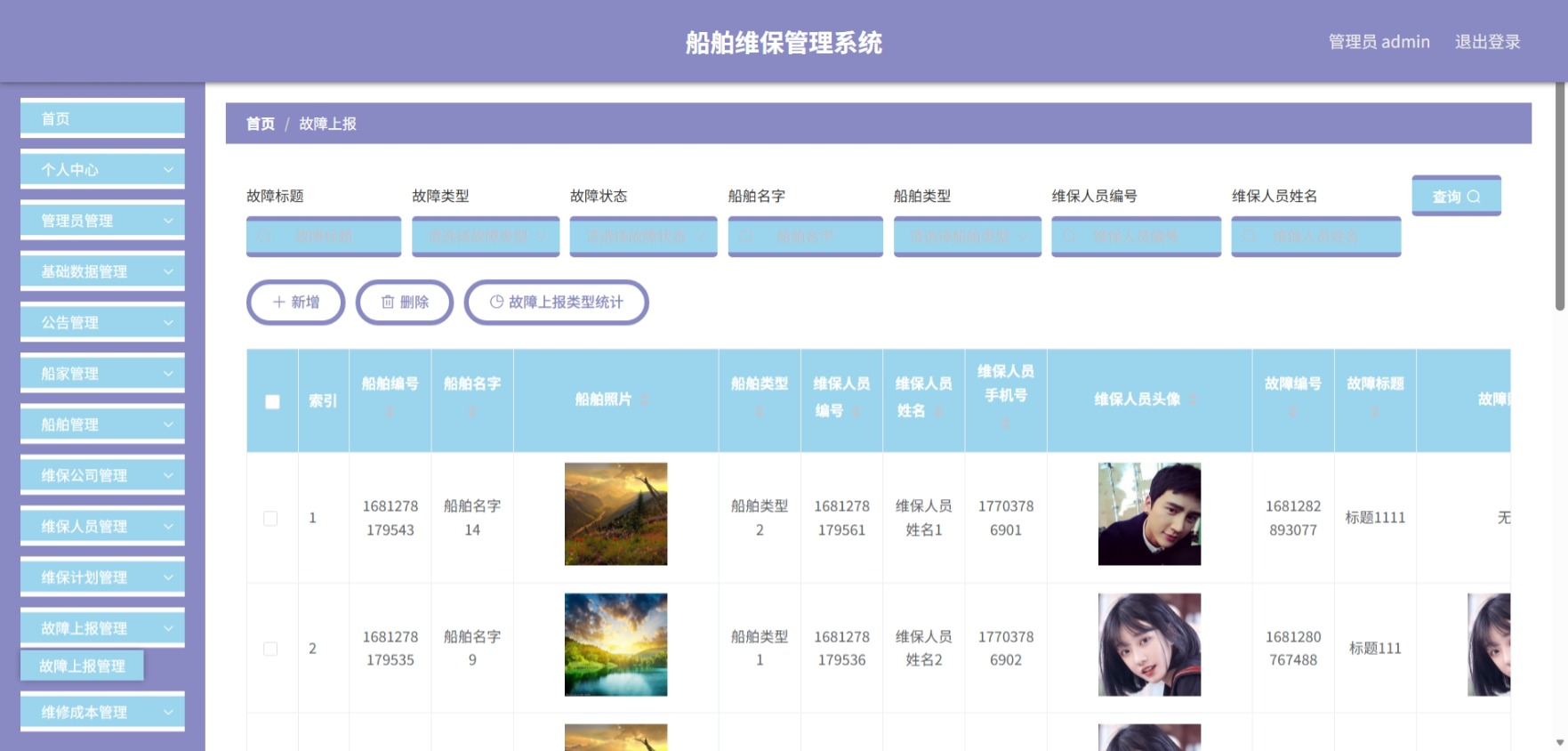Sort by 维保人员姓名 column icon
Viewport: 1568px width, 751px height.
tap(938, 411)
